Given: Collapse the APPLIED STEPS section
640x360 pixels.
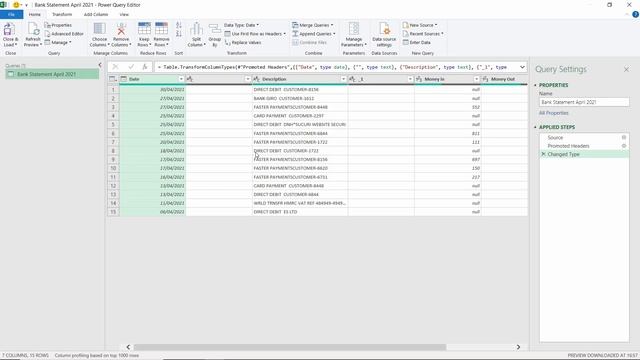Looking at the screenshot, I should [x=536, y=127].
